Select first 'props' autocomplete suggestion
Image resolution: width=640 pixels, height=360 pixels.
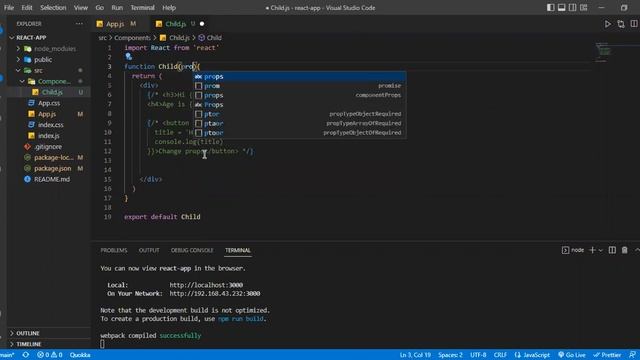(x=299, y=76)
